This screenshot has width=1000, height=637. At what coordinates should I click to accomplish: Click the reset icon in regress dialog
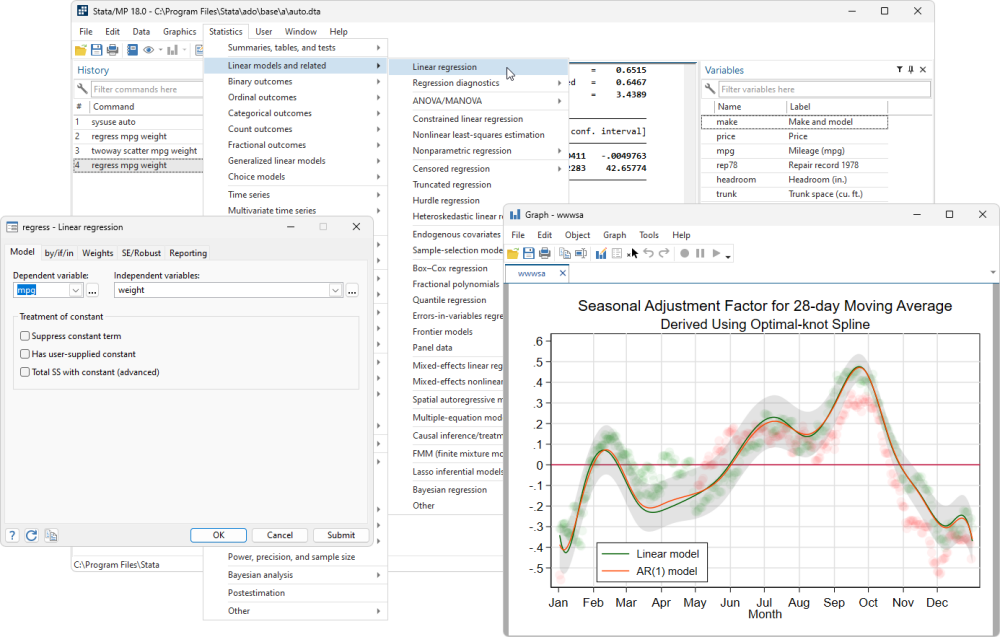(x=31, y=536)
